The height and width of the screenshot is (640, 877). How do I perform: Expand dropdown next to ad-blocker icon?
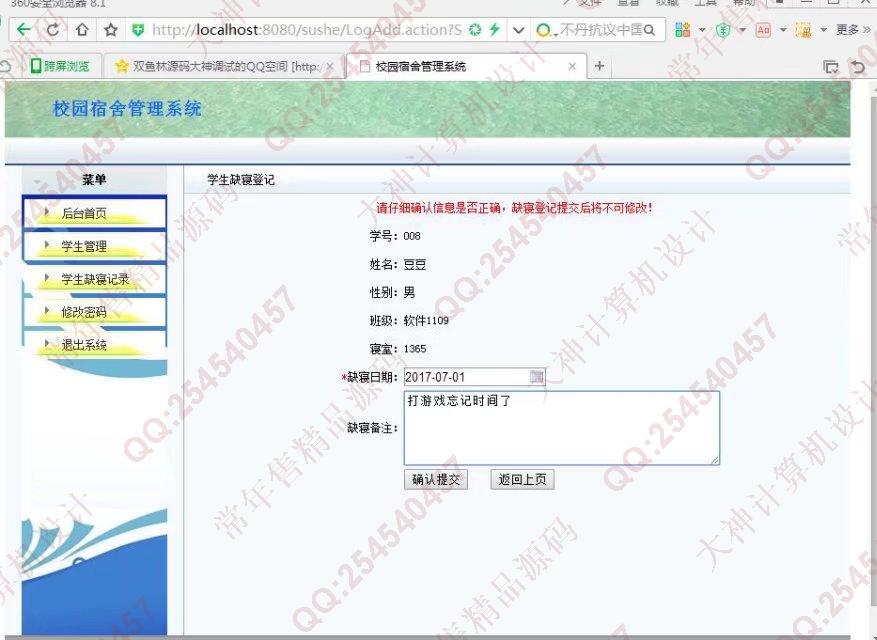[x=783, y=30]
